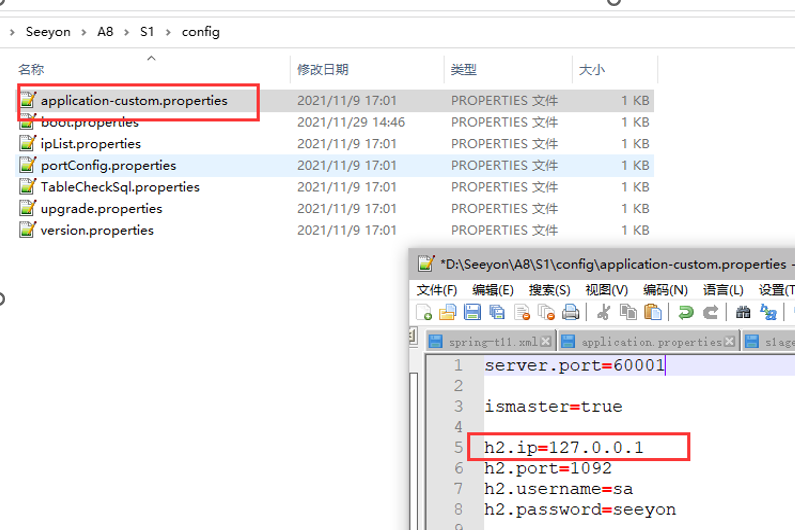Click config folder in breadcrumb

[x=201, y=32]
